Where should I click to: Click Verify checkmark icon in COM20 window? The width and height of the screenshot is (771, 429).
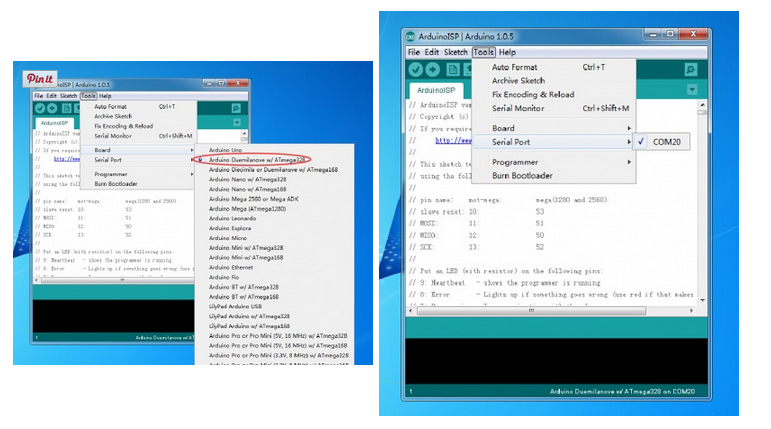pyautogui.click(x=415, y=70)
